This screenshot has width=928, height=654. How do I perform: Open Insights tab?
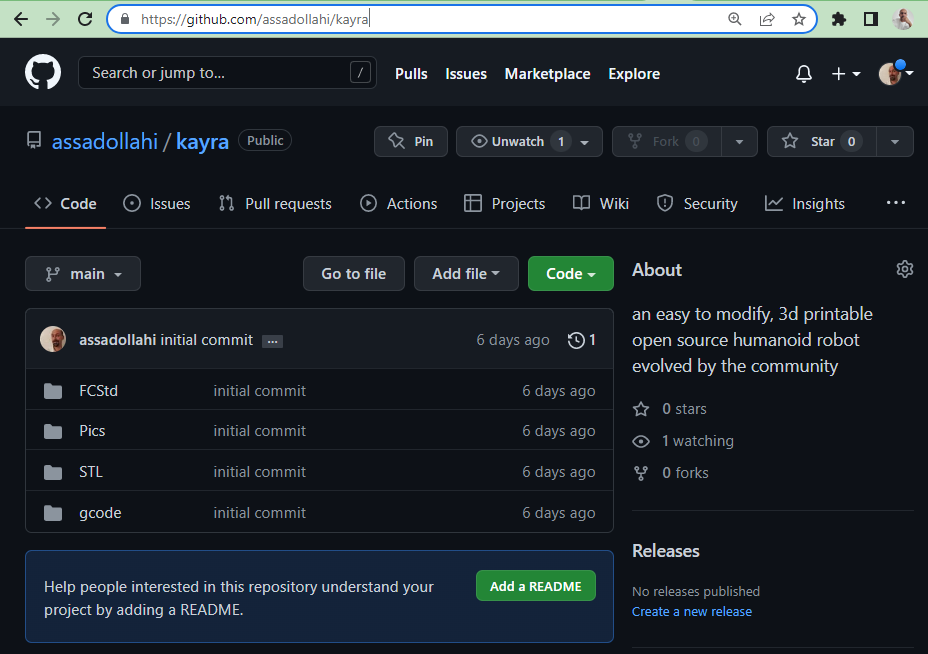coord(805,204)
